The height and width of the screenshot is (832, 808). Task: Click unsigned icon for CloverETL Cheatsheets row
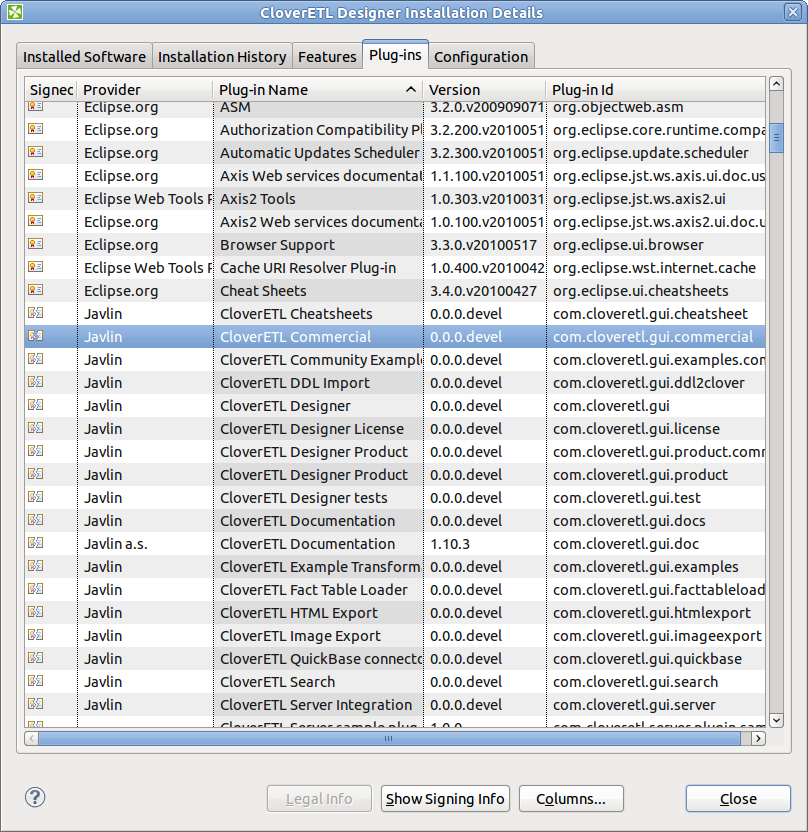point(36,313)
